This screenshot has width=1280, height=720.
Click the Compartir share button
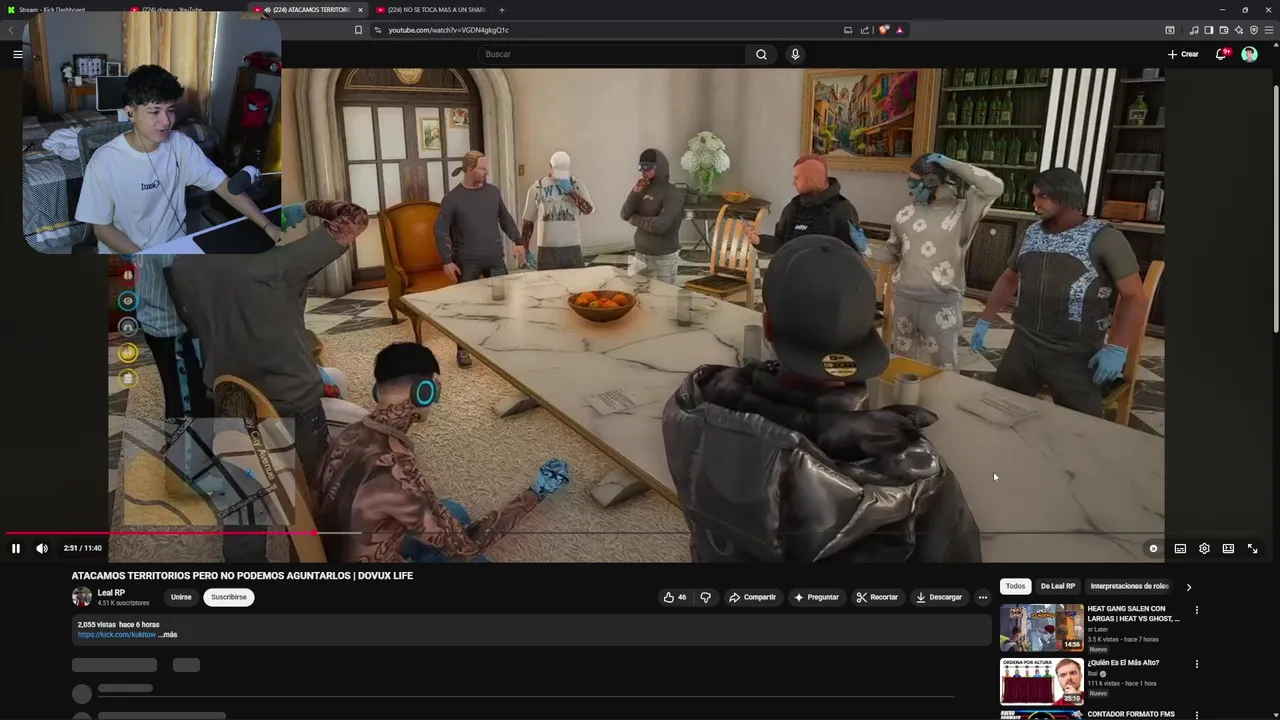(752, 597)
